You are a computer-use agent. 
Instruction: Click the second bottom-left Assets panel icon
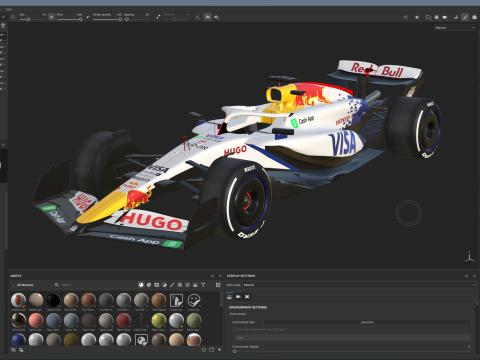[21, 350]
